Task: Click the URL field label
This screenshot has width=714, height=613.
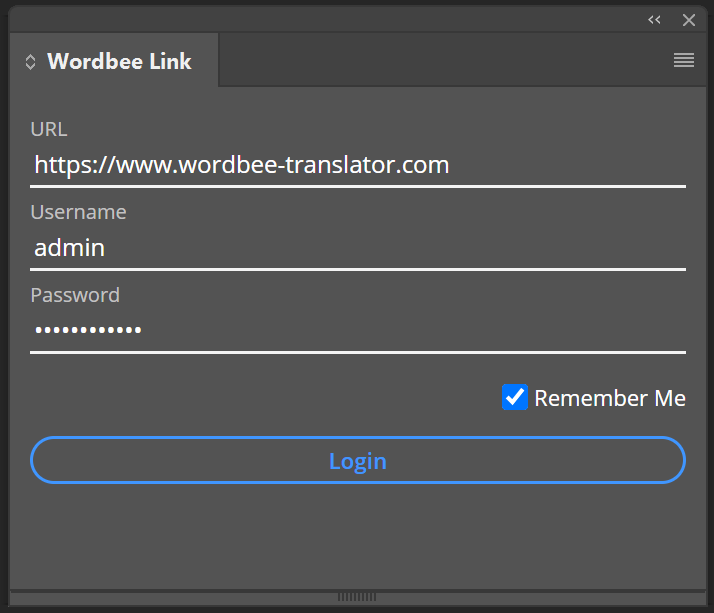Action: pos(49,129)
